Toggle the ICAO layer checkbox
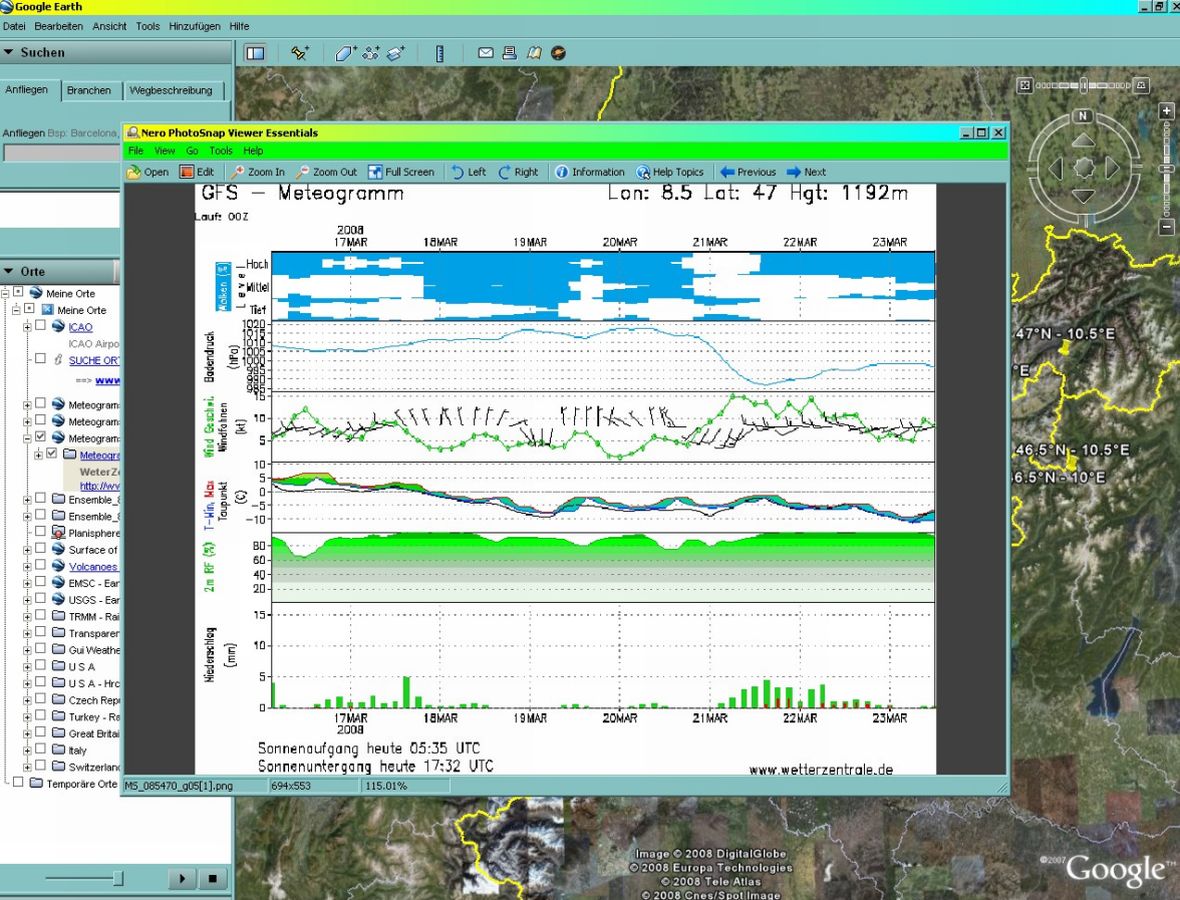This screenshot has width=1180, height=900. 40,327
